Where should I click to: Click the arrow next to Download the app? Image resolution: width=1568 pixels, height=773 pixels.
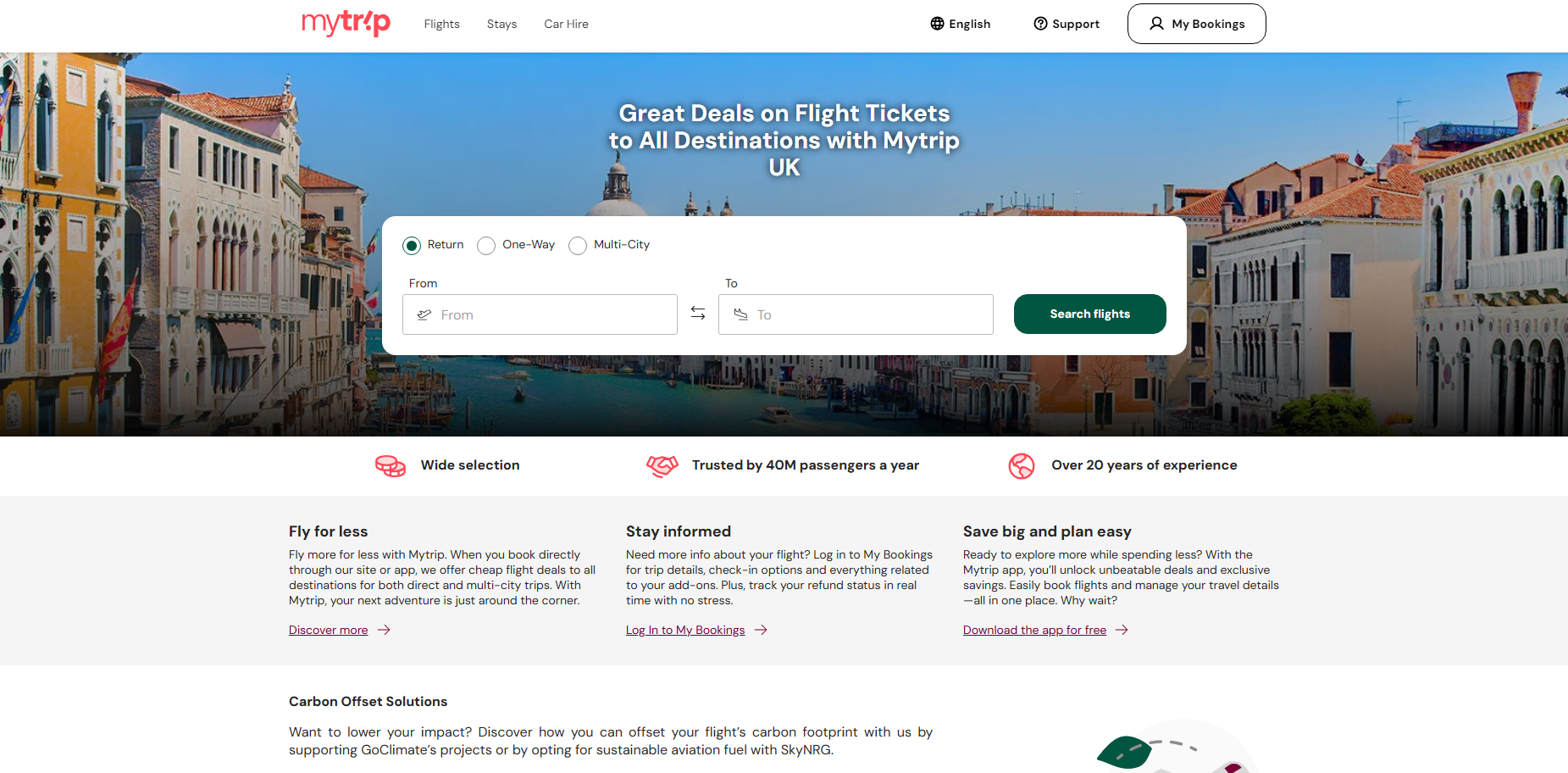click(x=1122, y=630)
